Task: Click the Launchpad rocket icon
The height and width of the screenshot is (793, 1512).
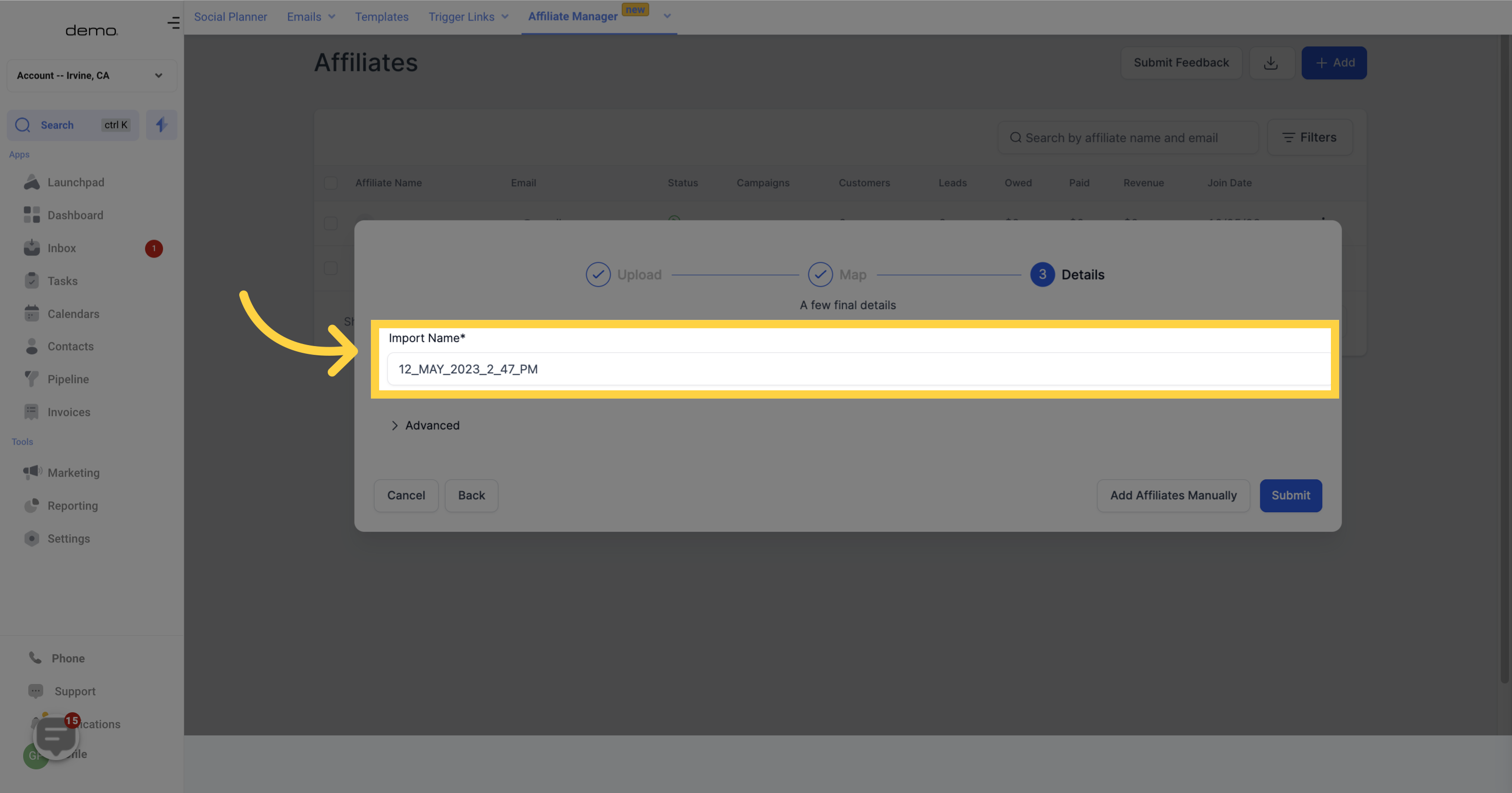Action: coord(32,183)
